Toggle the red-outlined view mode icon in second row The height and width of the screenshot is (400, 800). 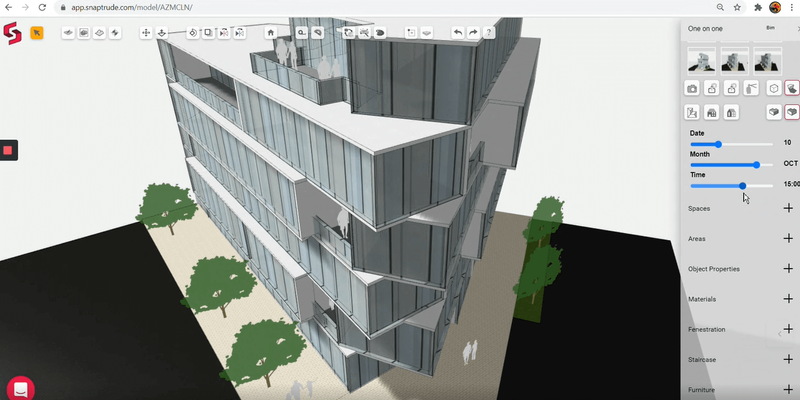(792, 113)
